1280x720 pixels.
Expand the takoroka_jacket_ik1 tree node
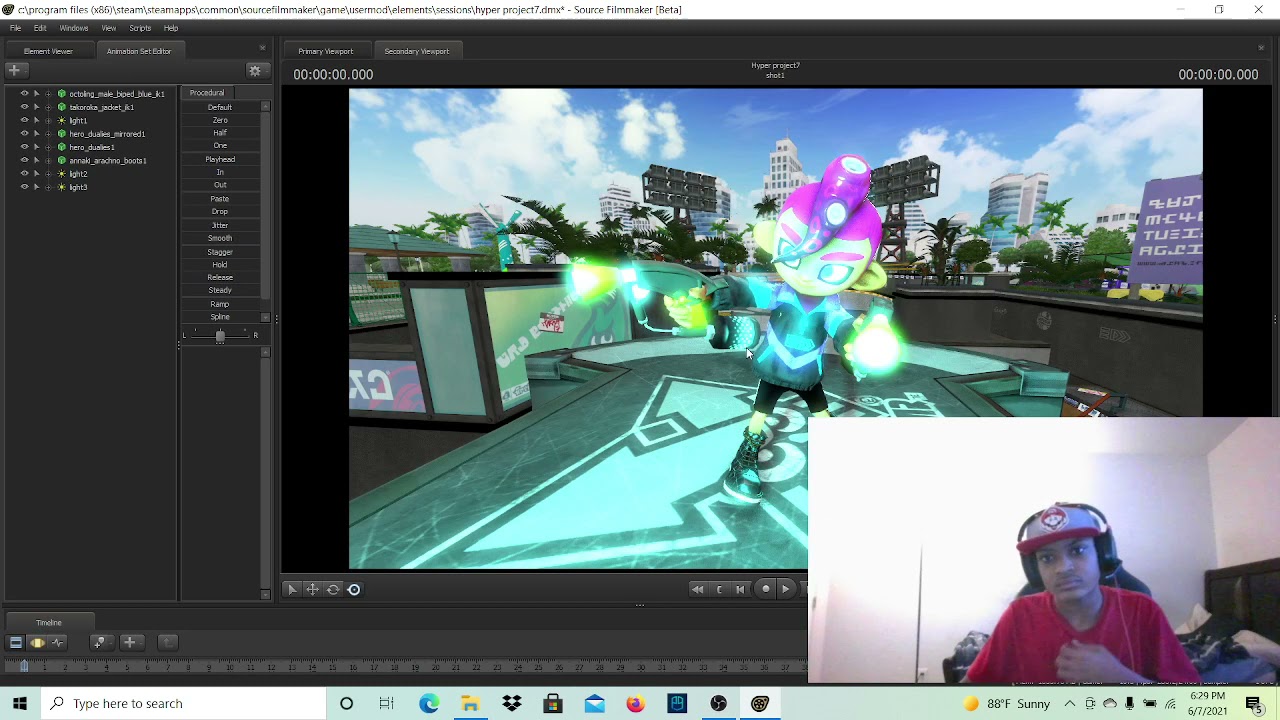coord(48,107)
